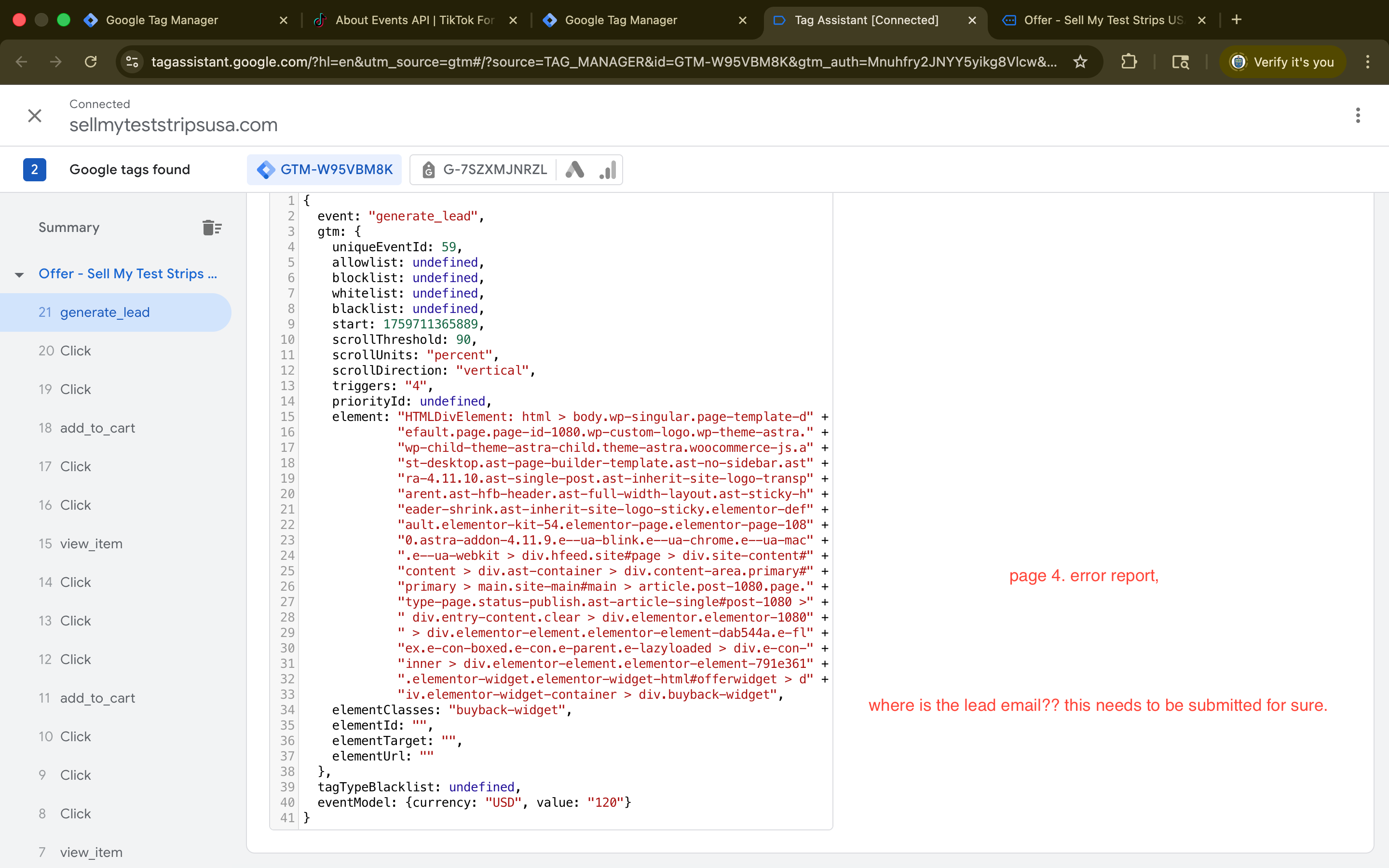Select event 18 add_to_cart

[115, 428]
